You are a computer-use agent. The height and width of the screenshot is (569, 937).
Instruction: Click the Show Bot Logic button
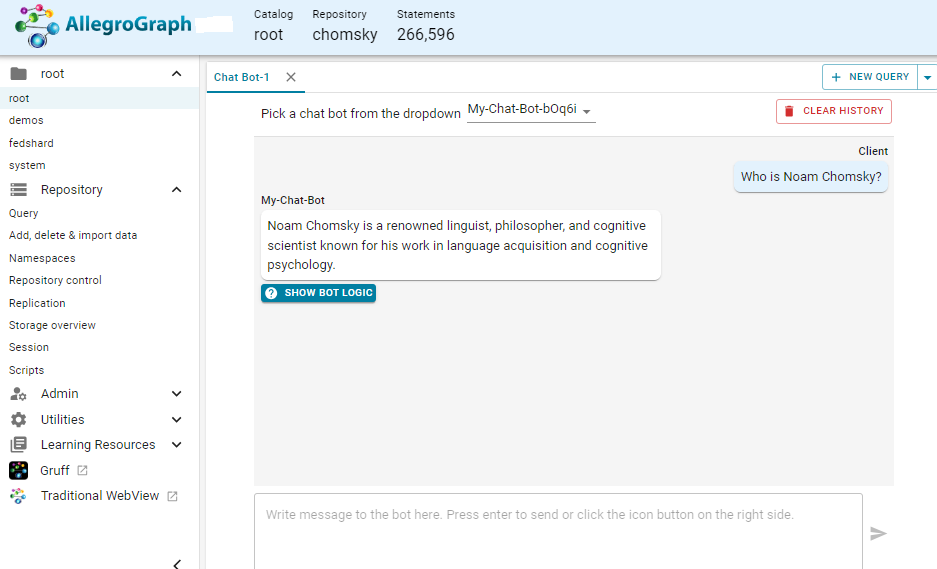pos(318,293)
